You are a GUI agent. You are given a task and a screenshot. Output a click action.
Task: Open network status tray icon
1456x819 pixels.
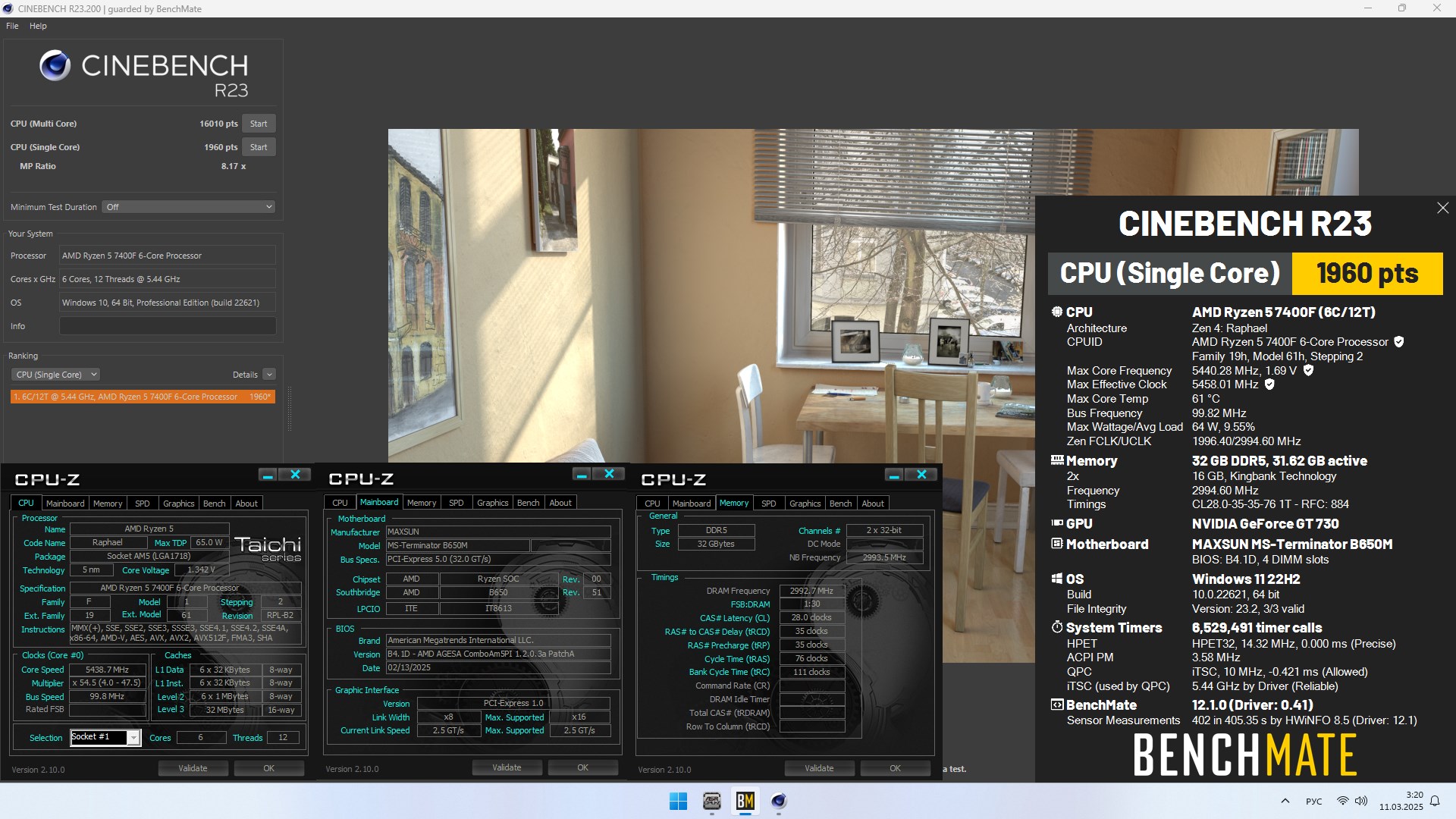point(1342,801)
